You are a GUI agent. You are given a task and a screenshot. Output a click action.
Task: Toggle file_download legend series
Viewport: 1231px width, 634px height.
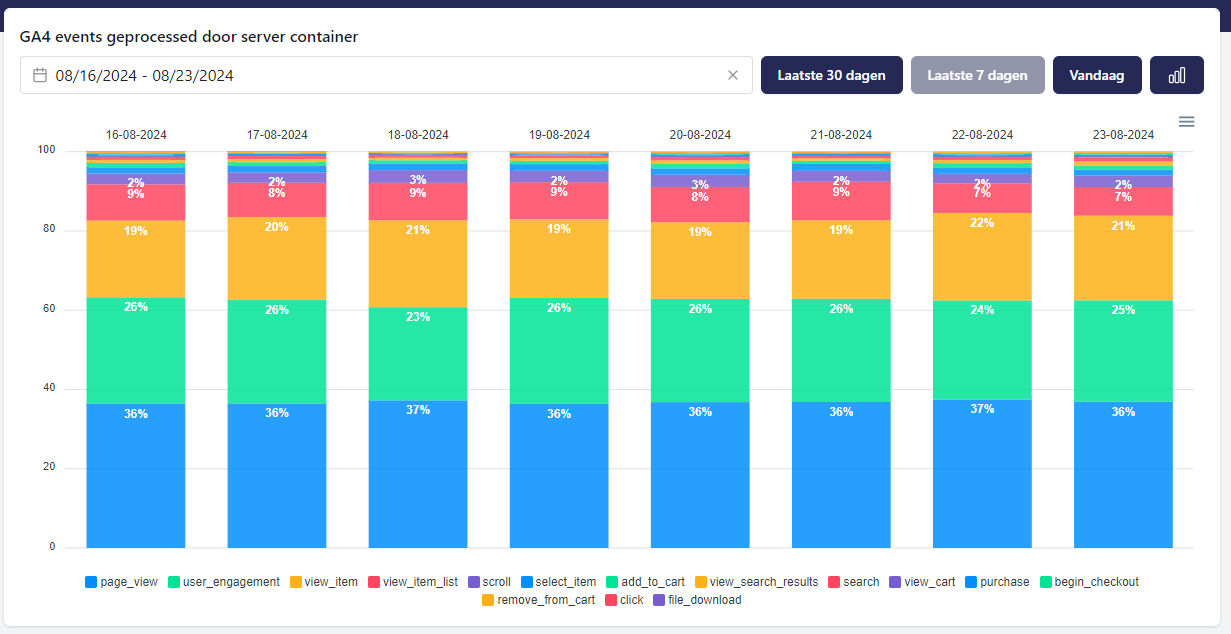tap(704, 600)
